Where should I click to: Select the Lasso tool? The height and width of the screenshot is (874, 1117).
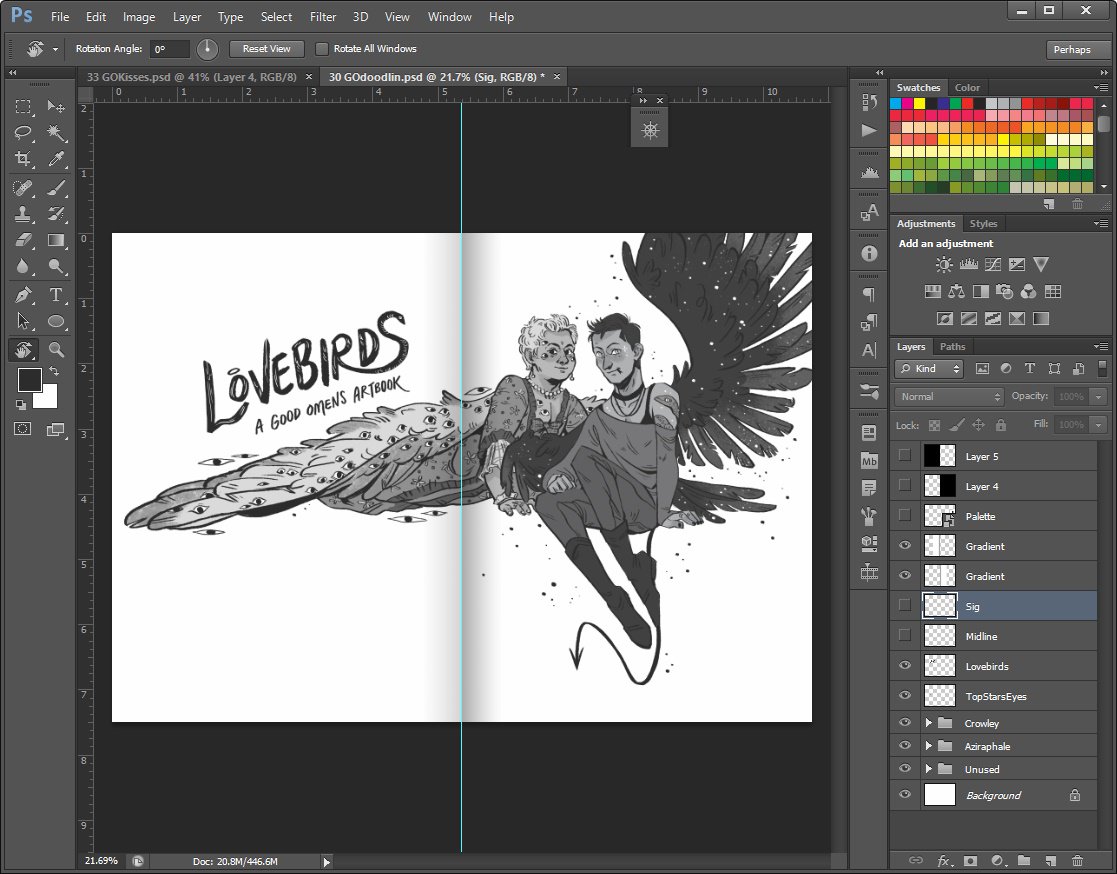[23, 132]
